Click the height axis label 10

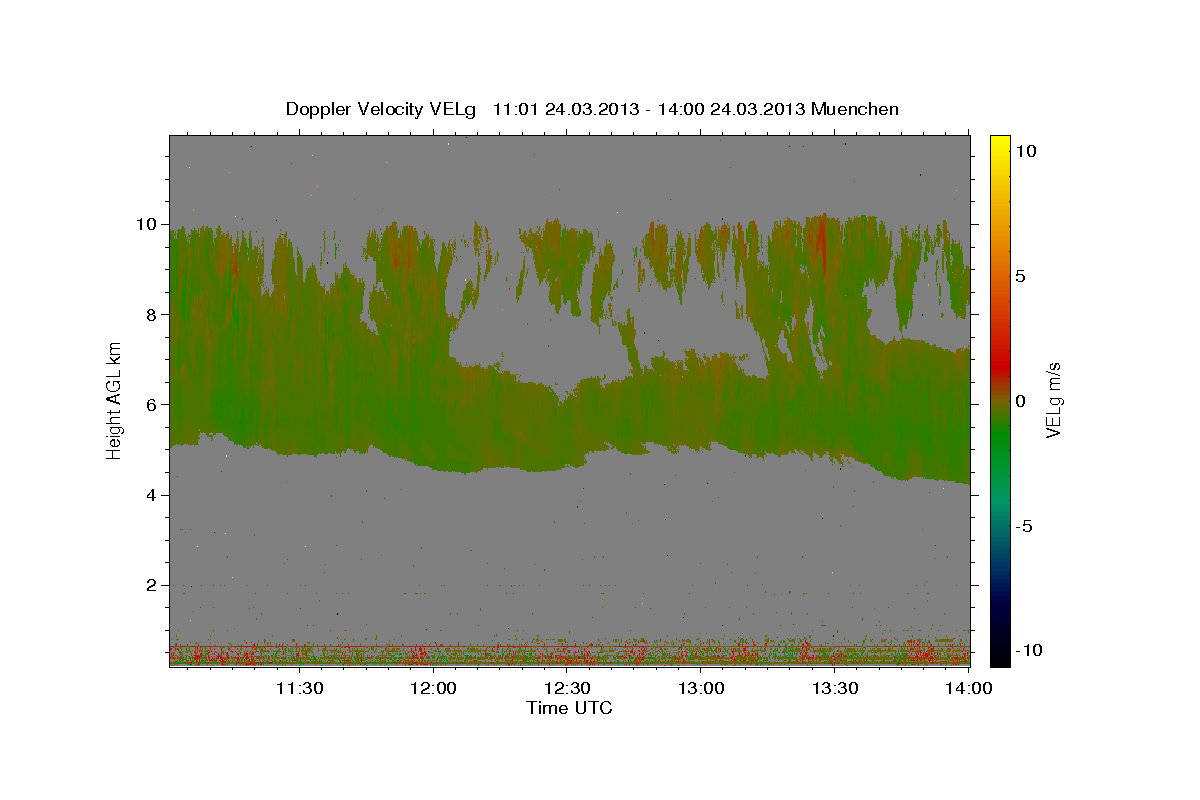coord(149,224)
